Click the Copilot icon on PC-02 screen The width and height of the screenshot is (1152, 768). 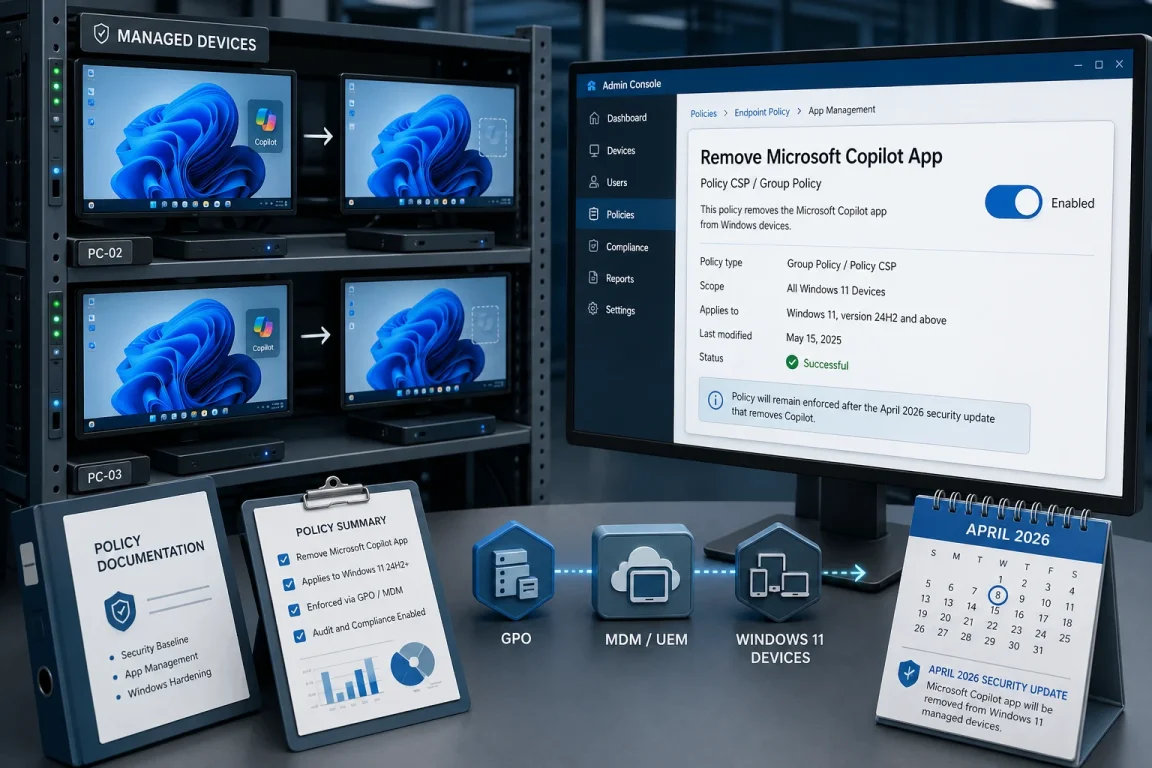click(x=265, y=125)
